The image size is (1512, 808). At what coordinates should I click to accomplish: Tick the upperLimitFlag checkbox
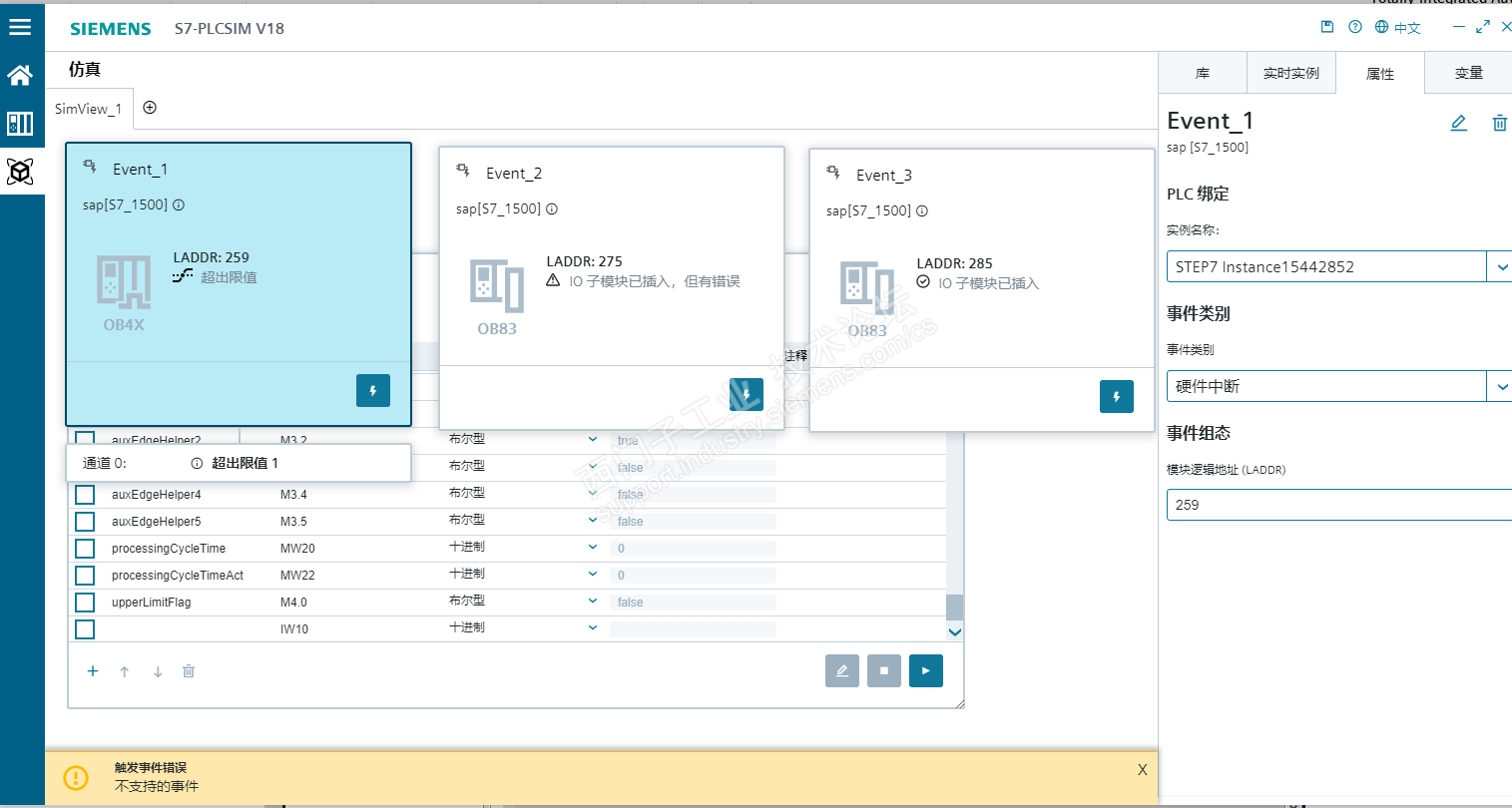tap(85, 603)
